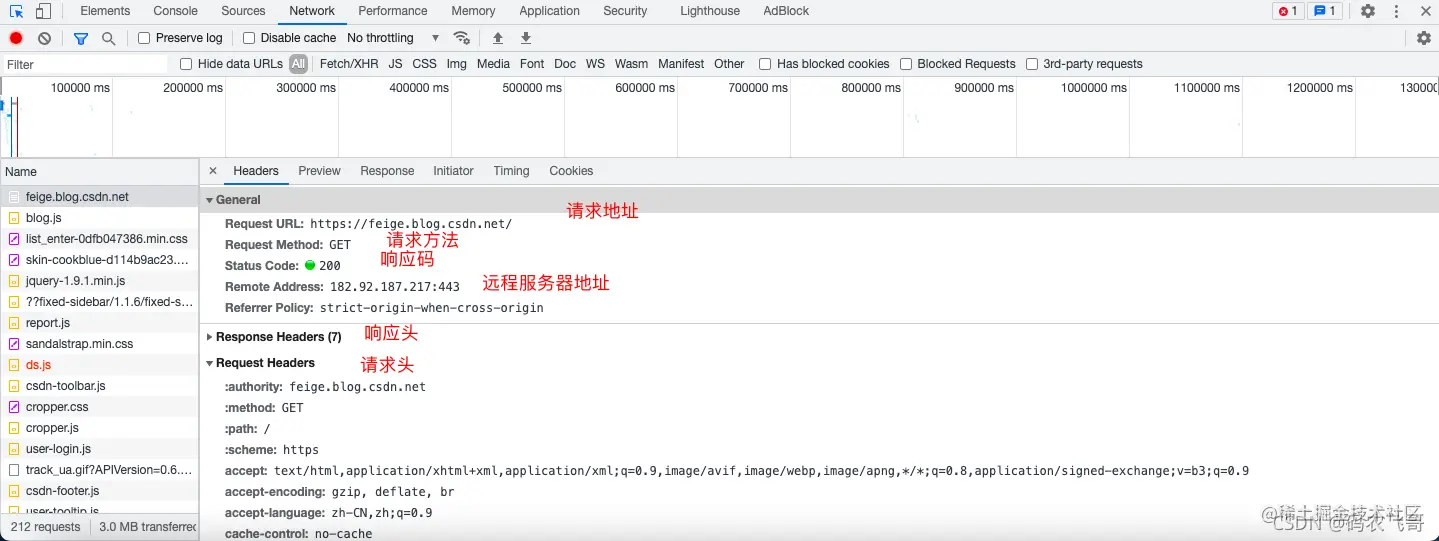This screenshot has width=1439, height=541.
Task: Select sandalstrap.min.css request row
Action: pyautogui.click(x=99, y=344)
